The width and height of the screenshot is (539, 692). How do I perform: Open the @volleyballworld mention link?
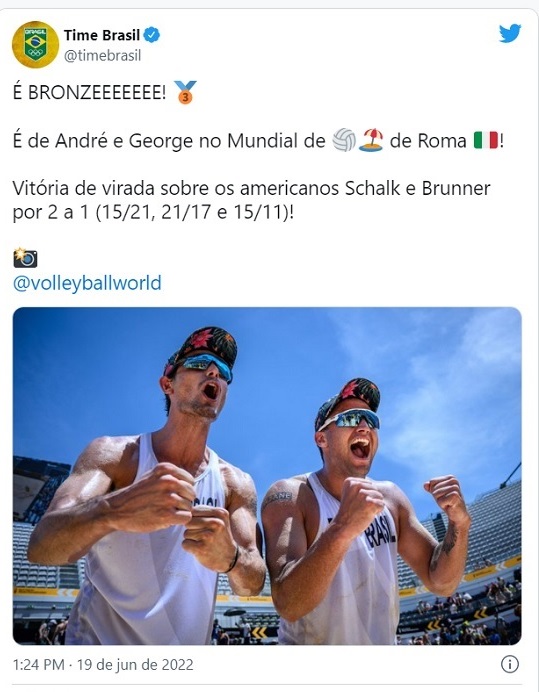[87, 283]
